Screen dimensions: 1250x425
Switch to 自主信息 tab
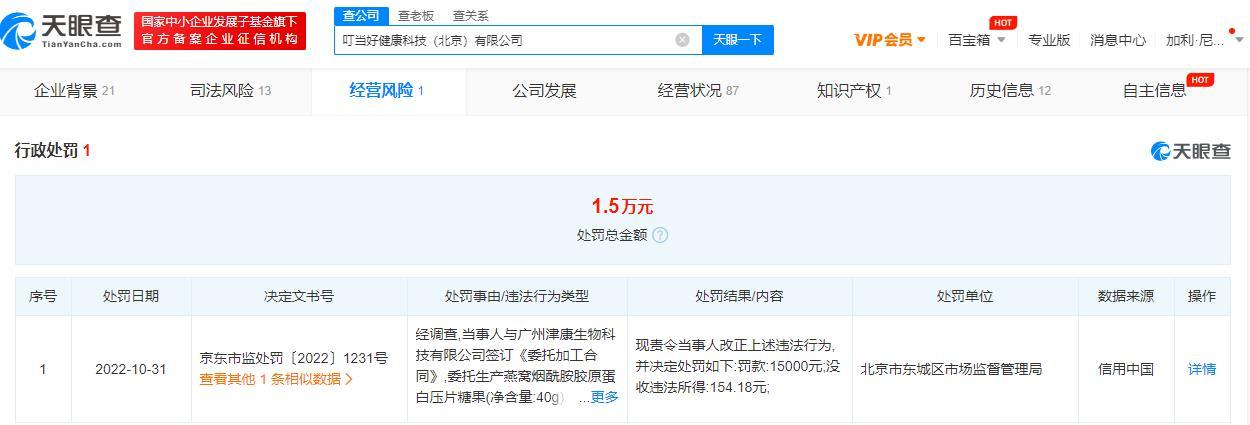click(x=1155, y=91)
